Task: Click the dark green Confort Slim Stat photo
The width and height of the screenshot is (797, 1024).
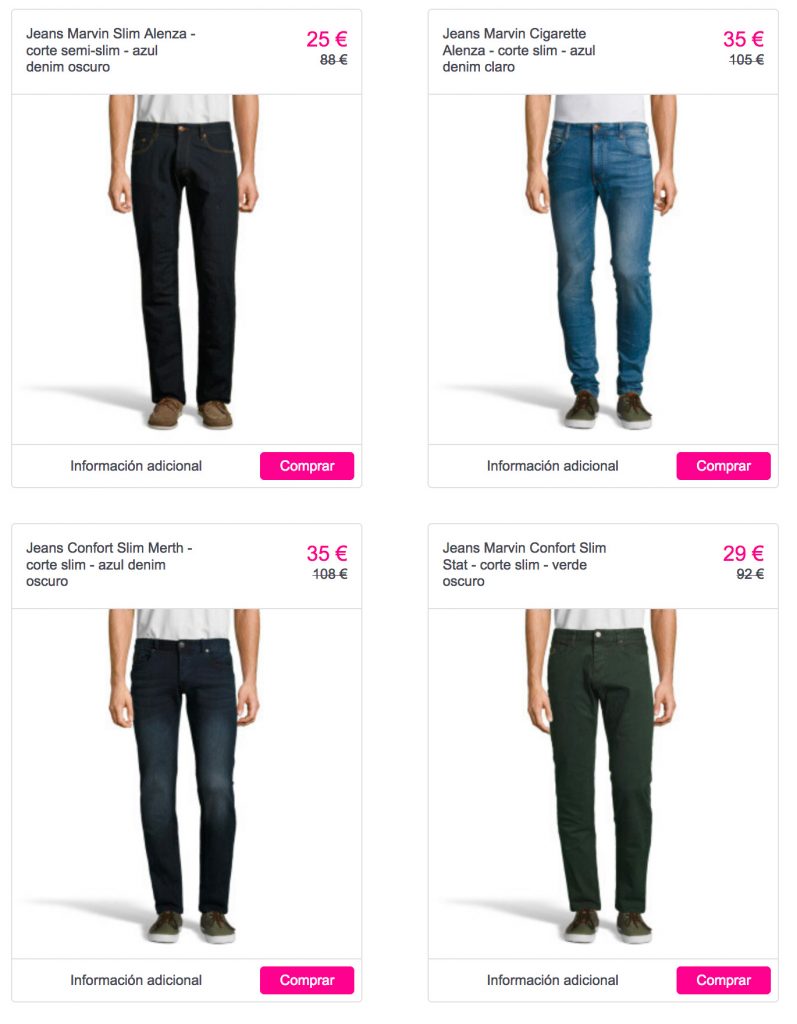Action: 600,776
